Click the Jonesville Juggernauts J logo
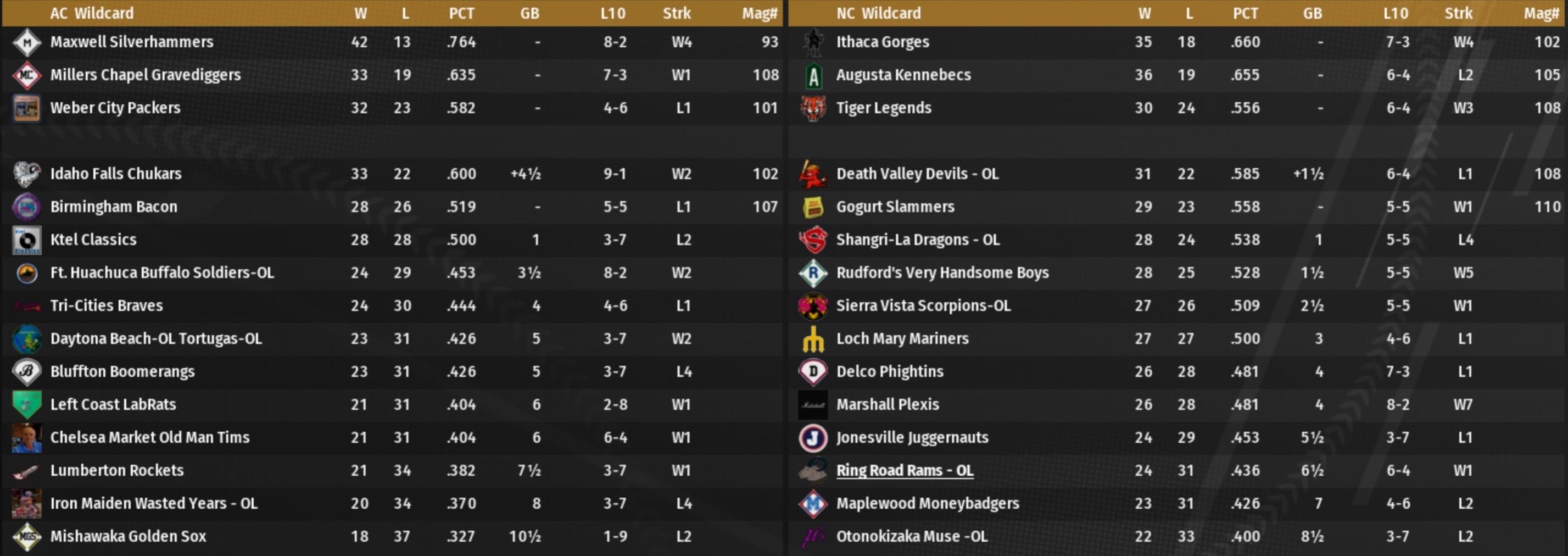1568x556 pixels. (x=813, y=438)
